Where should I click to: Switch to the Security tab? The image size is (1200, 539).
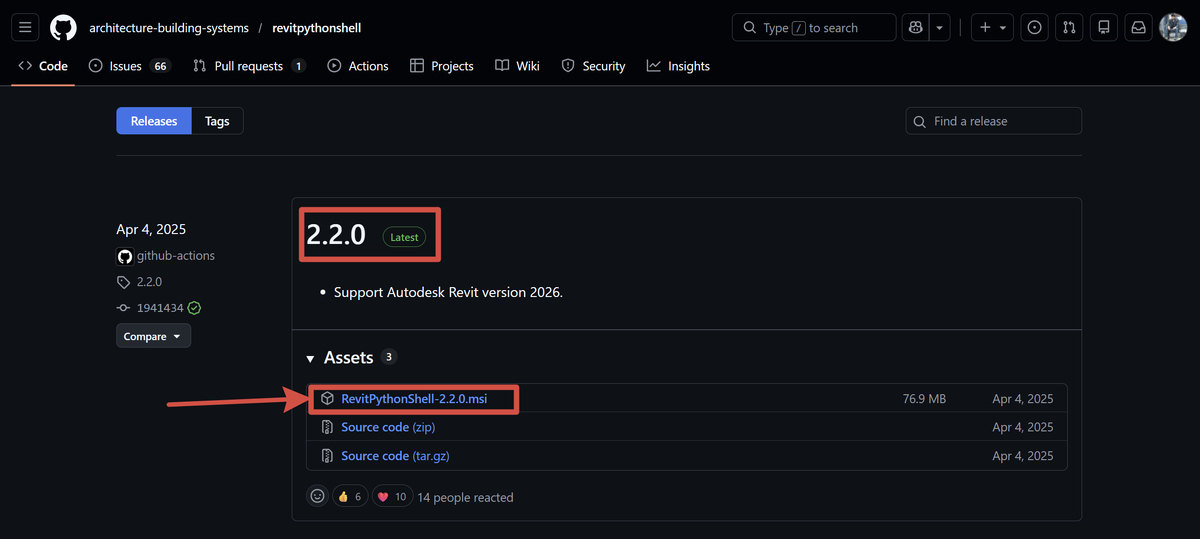click(593, 66)
